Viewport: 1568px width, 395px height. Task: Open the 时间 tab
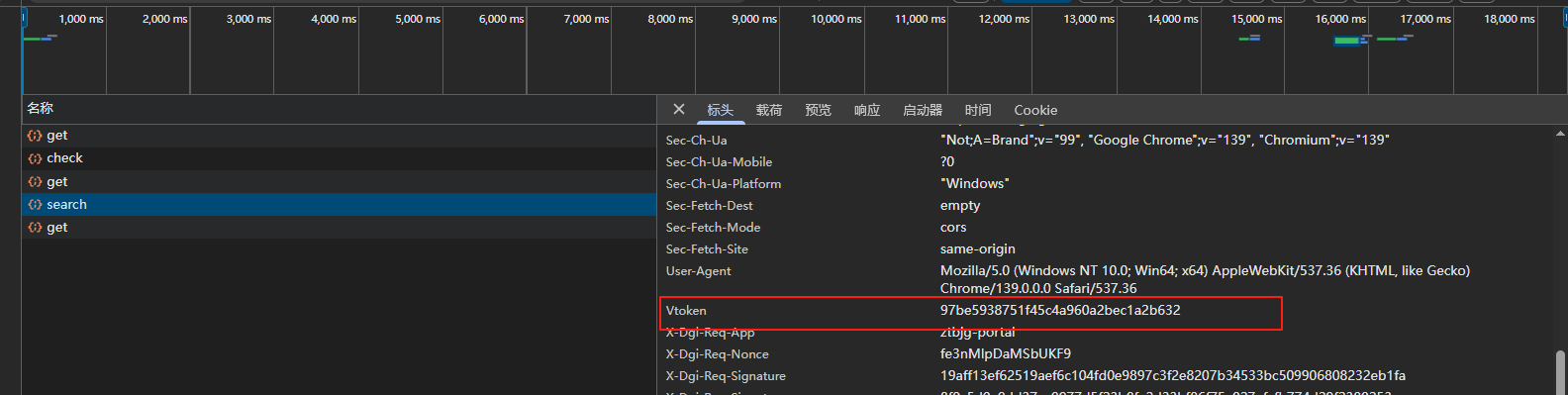pyautogui.click(x=978, y=110)
